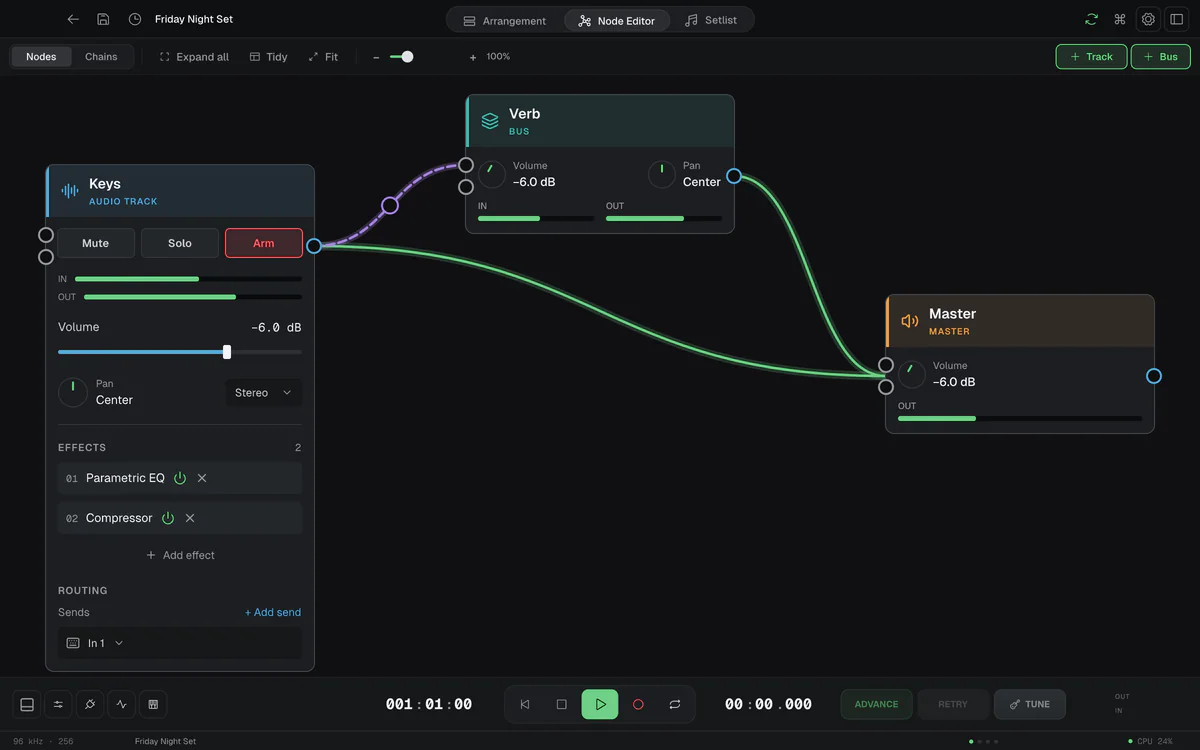The width and height of the screenshot is (1200, 750).
Task: Toggle the loop button in transport
Action: [x=675, y=704]
